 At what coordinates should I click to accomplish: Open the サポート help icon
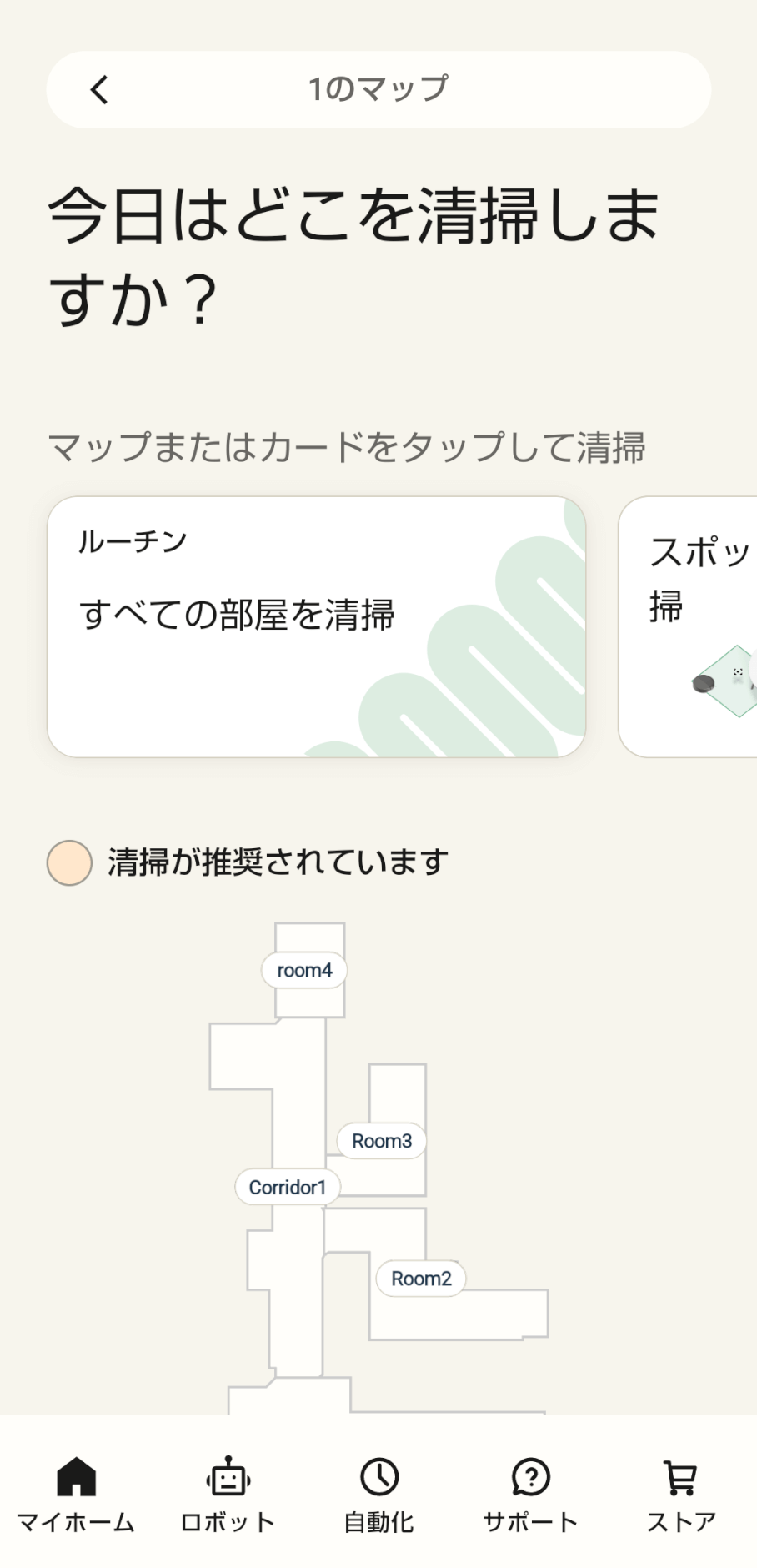click(530, 1477)
